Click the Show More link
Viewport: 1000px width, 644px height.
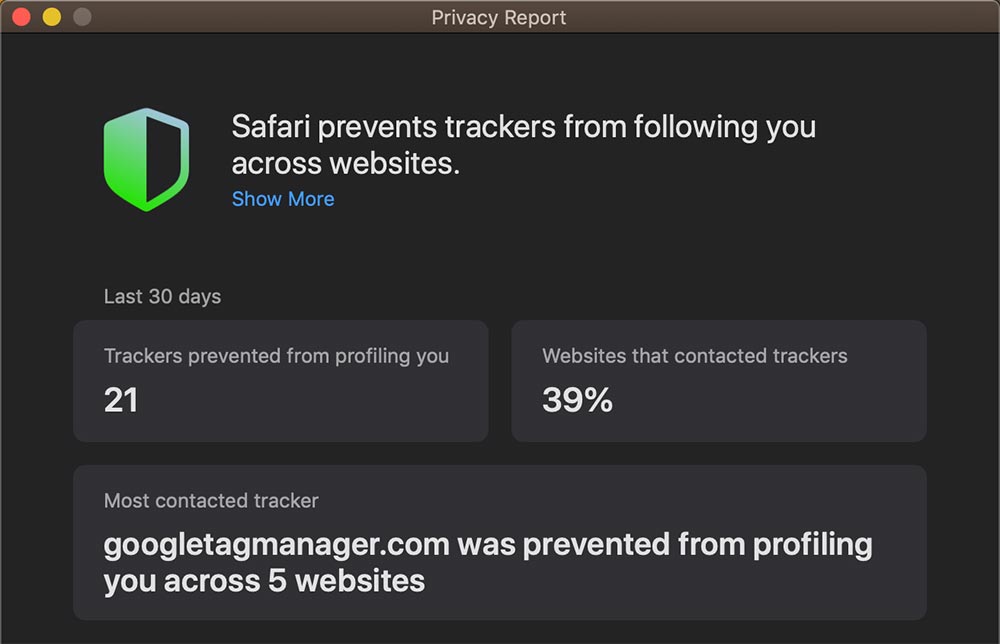click(x=283, y=199)
